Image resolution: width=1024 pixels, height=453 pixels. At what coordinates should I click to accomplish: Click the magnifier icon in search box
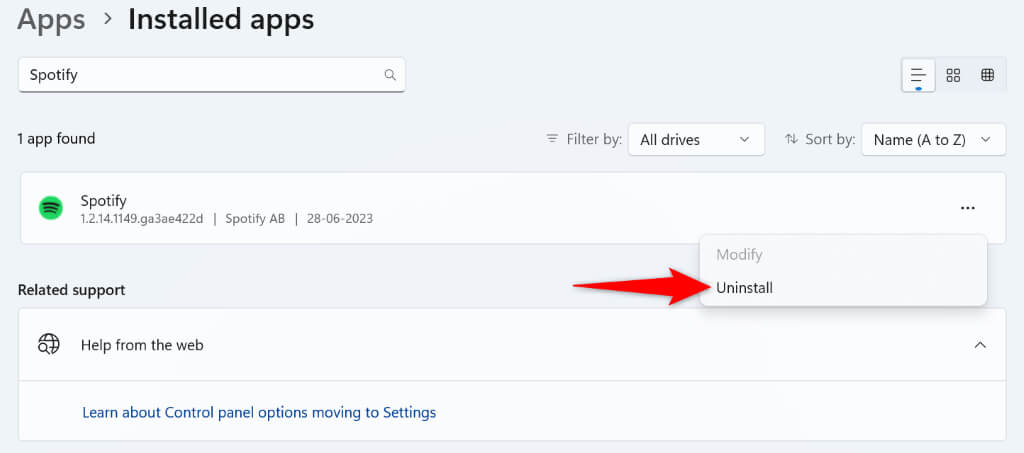pyautogui.click(x=390, y=75)
